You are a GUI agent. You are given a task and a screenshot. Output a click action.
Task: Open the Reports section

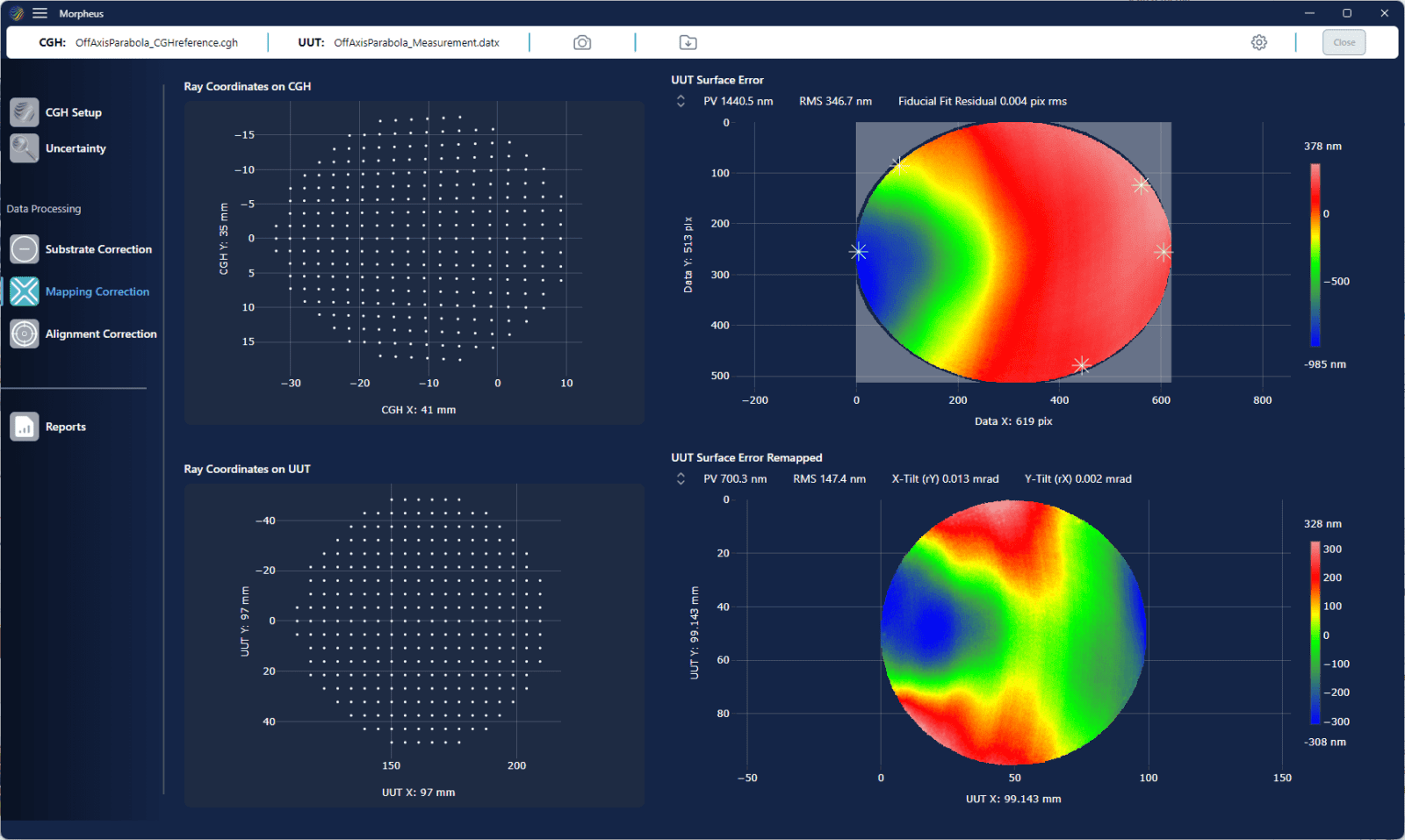point(65,426)
